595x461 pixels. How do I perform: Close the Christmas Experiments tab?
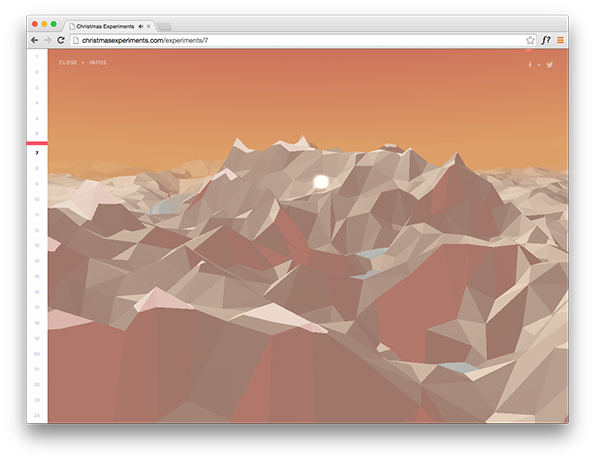coord(149,26)
